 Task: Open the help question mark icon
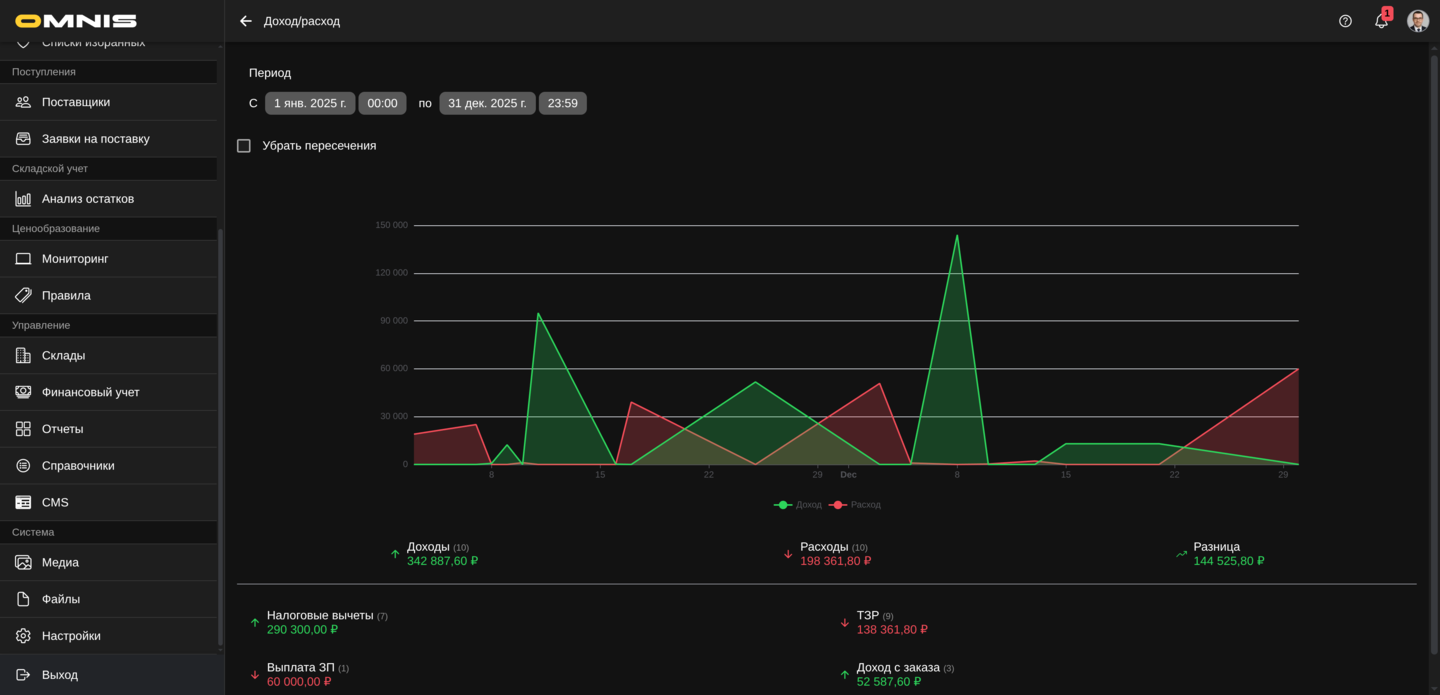(1345, 21)
